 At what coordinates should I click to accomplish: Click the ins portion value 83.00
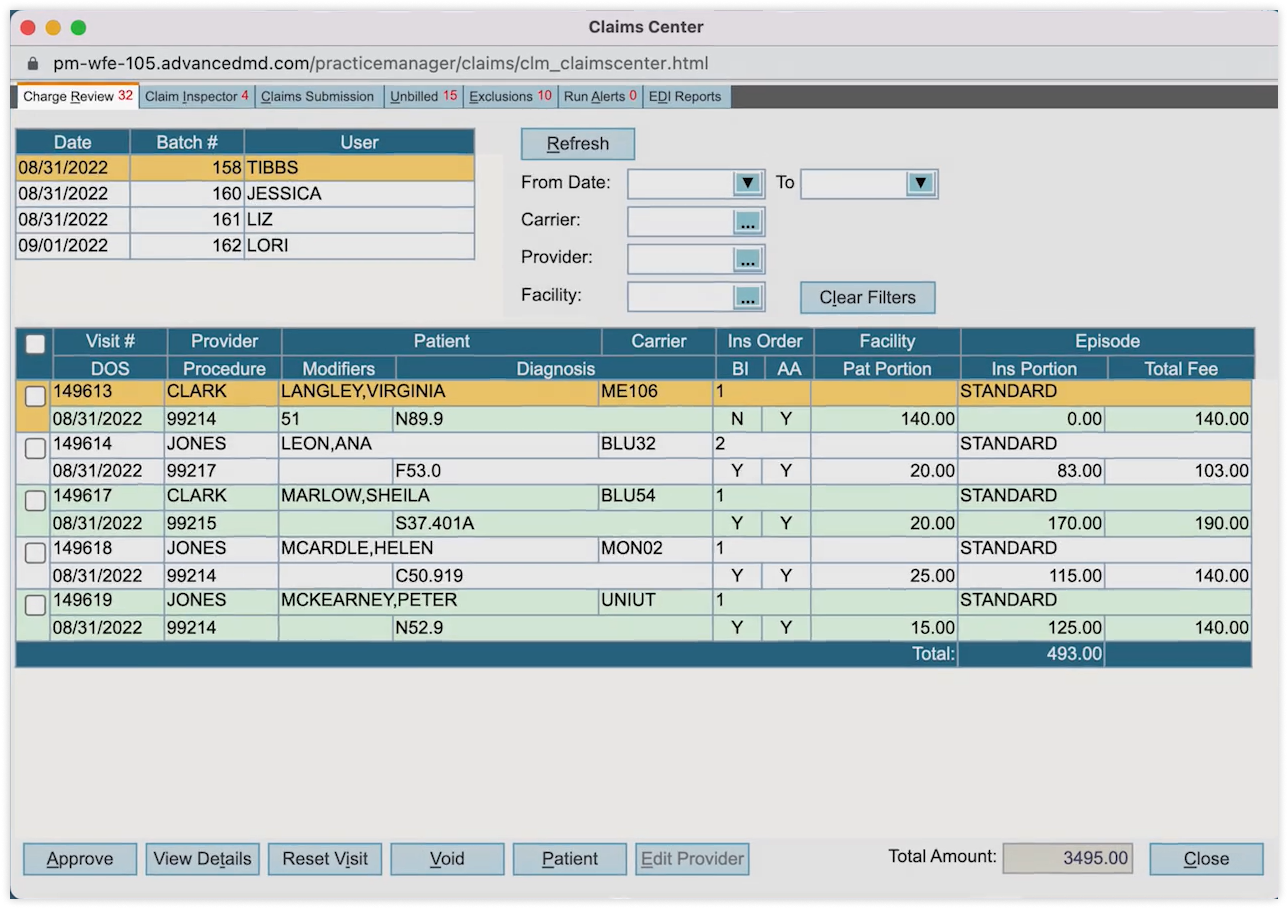pos(1079,471)
